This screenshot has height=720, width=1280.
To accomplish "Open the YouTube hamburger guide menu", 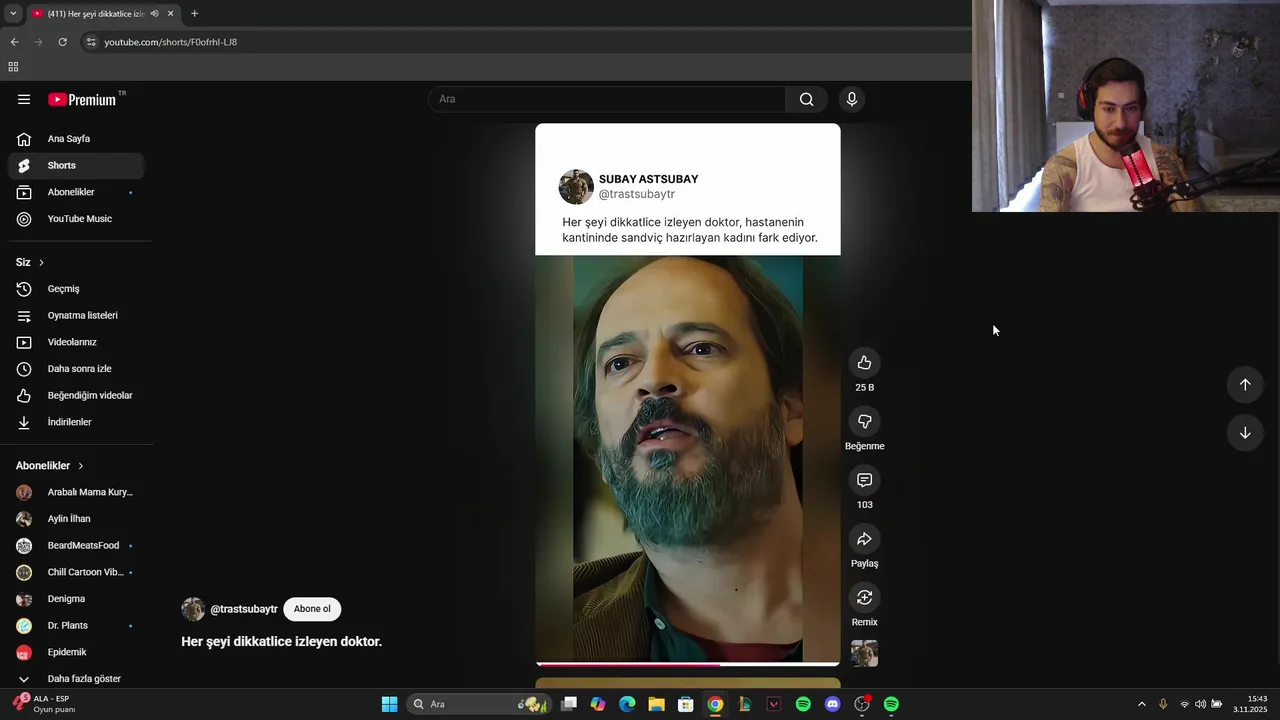I will tap(24, 99).
